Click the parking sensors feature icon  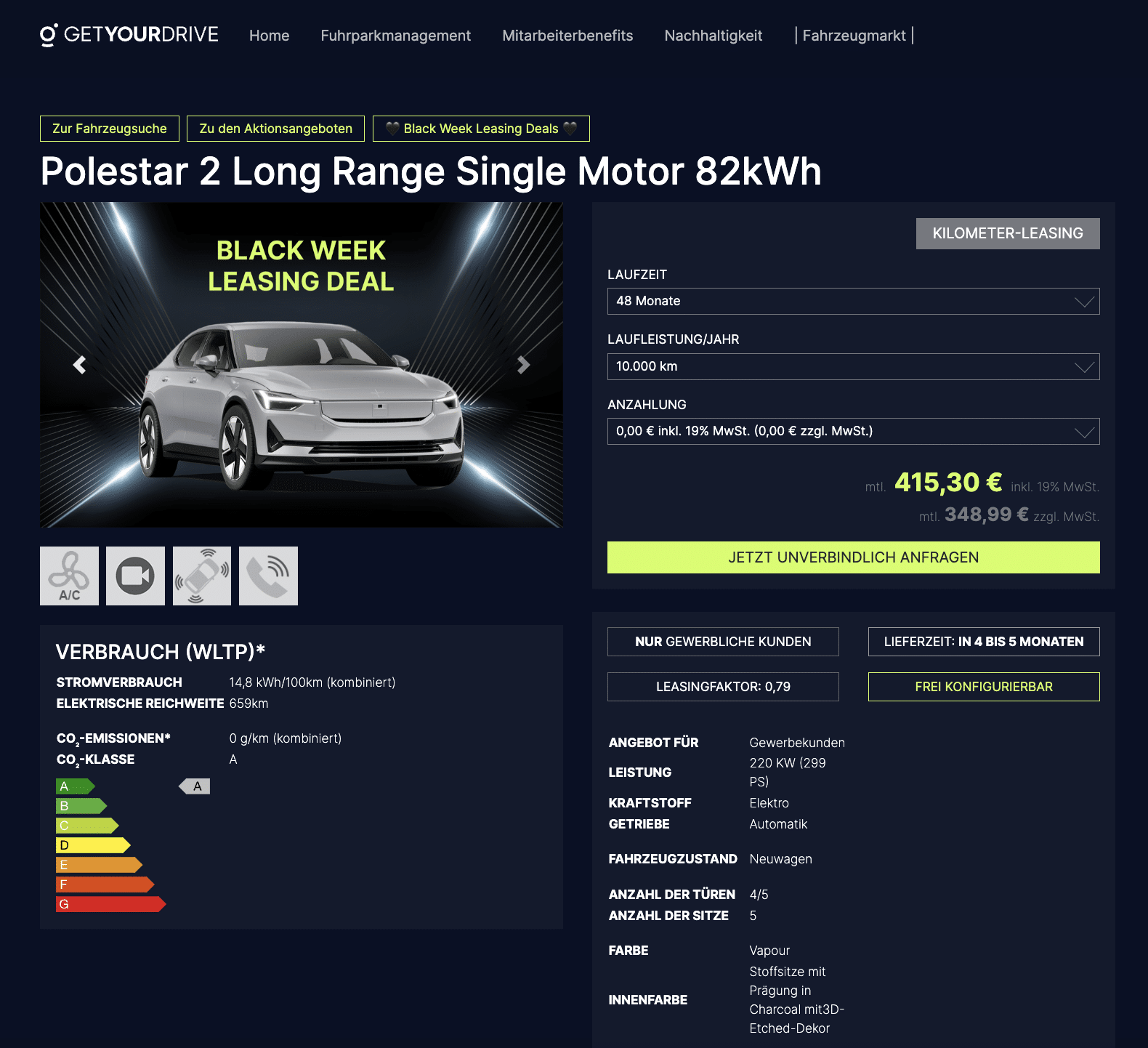point(202,576)
